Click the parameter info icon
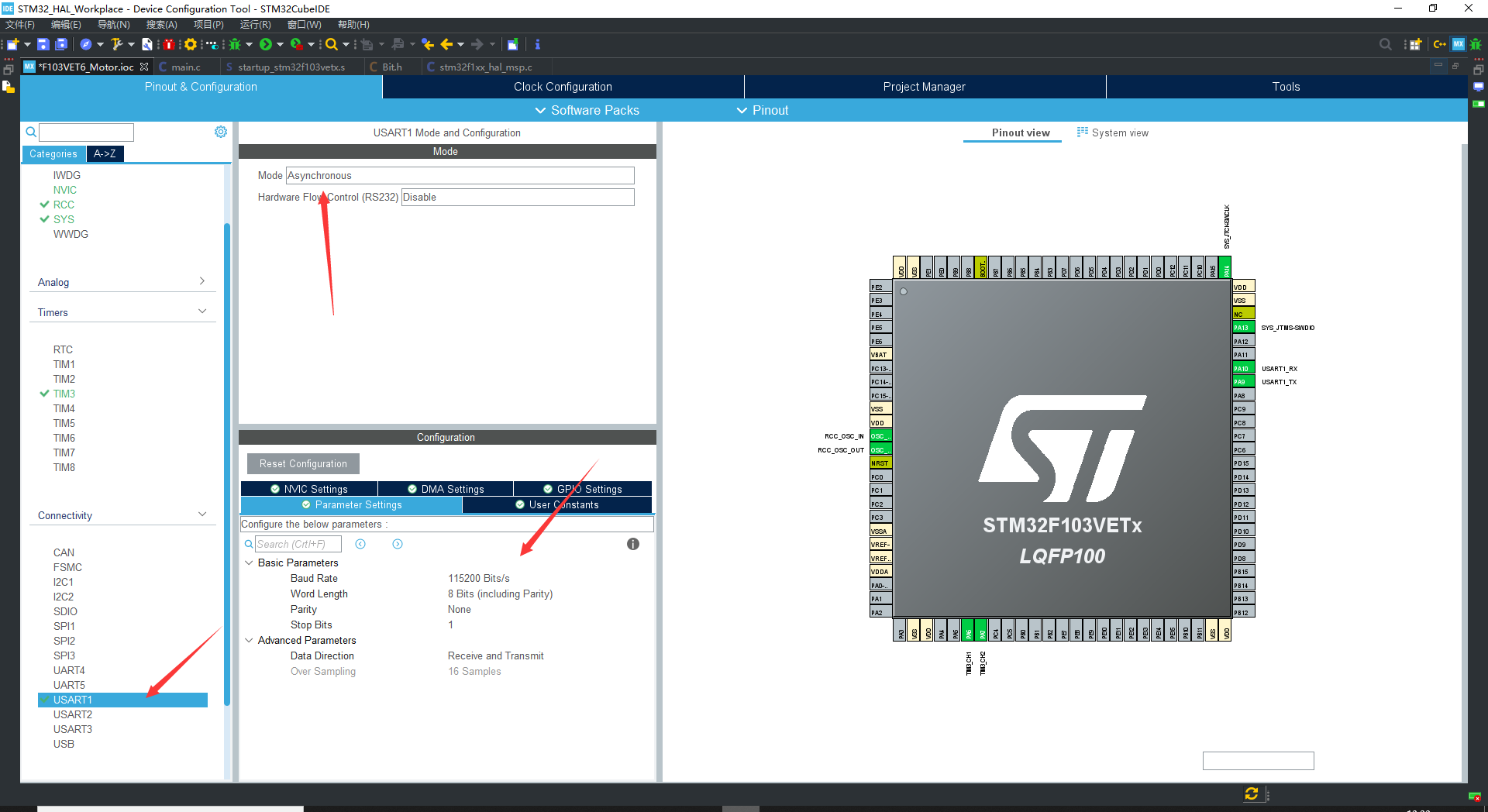This screenshot has width=1488, height=812. click(633, 544)
